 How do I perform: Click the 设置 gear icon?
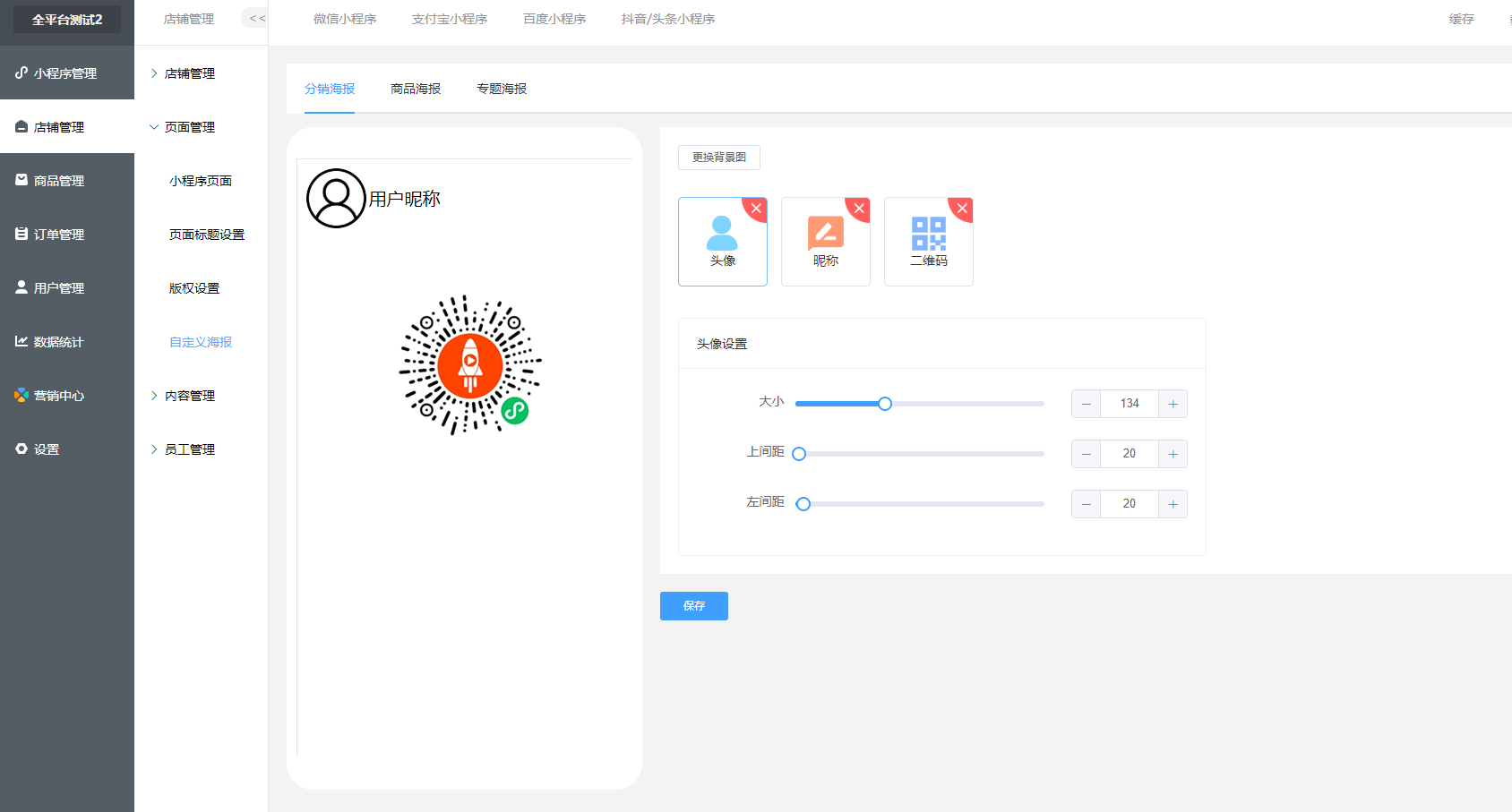(x=21, y=449)
